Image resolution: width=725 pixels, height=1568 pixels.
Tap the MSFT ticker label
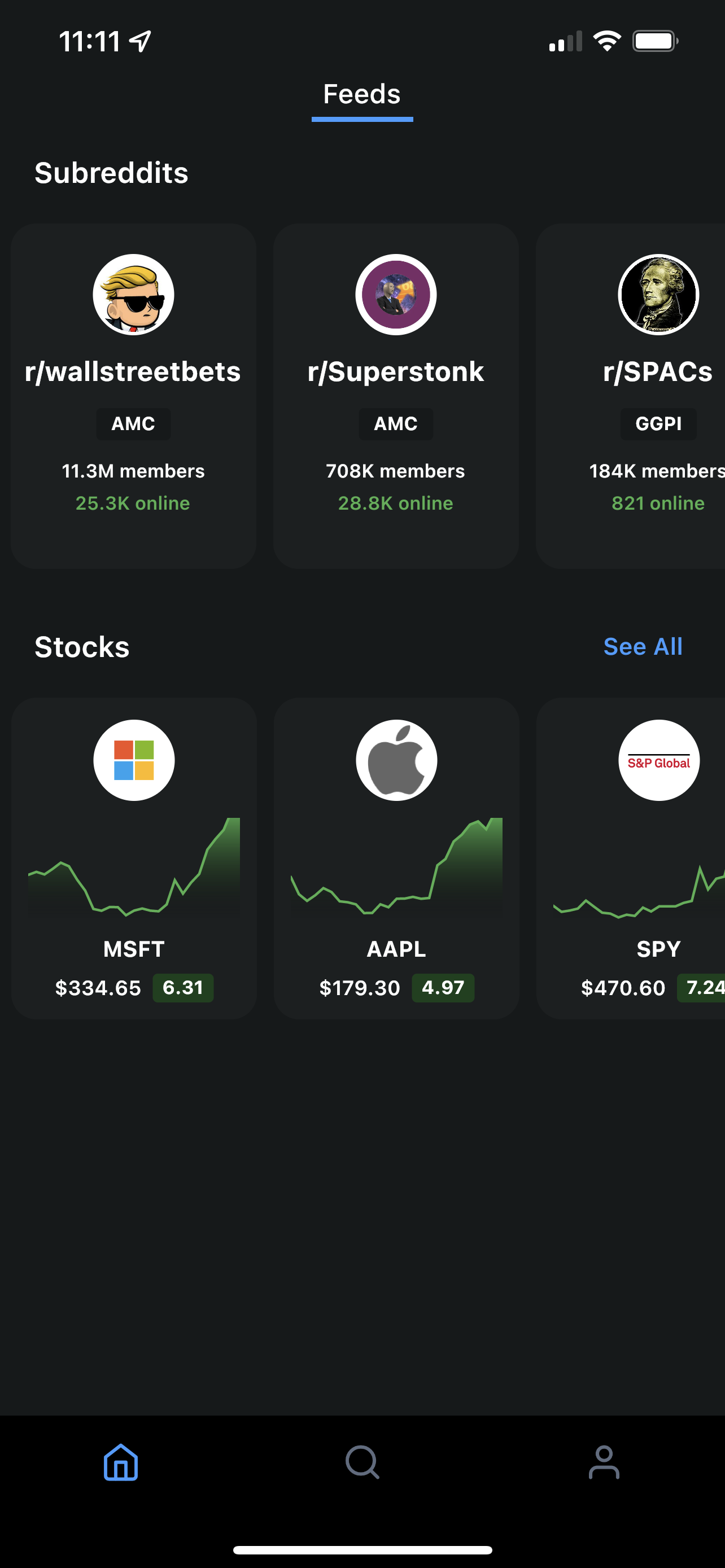(134, 949)
